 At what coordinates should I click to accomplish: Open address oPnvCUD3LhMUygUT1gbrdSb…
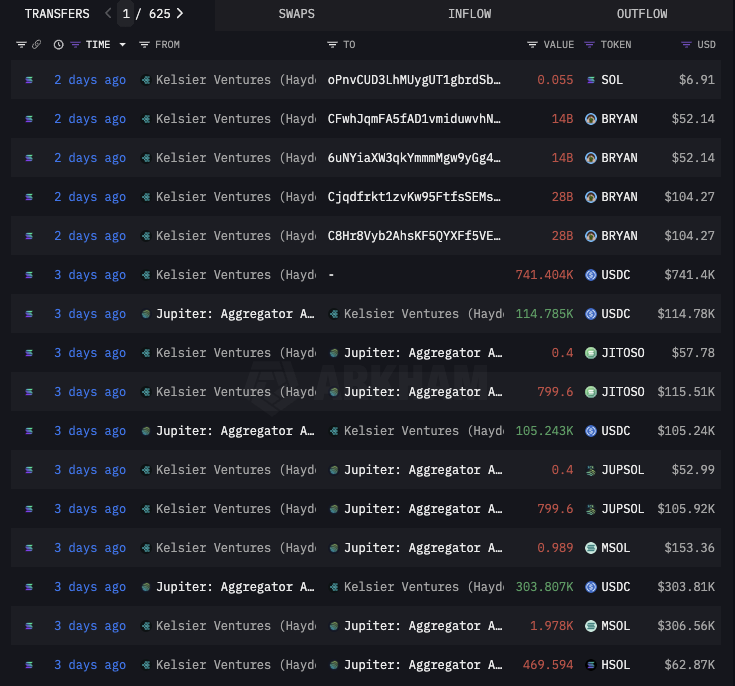pos(414,80)
